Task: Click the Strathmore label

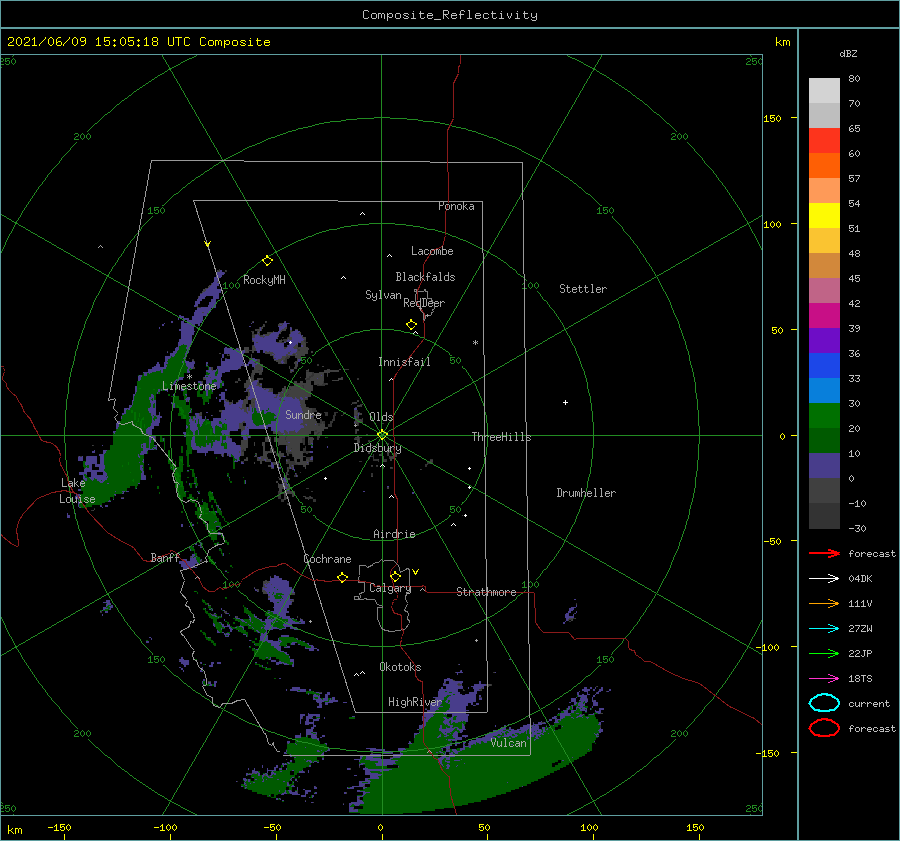Action: 486,592
